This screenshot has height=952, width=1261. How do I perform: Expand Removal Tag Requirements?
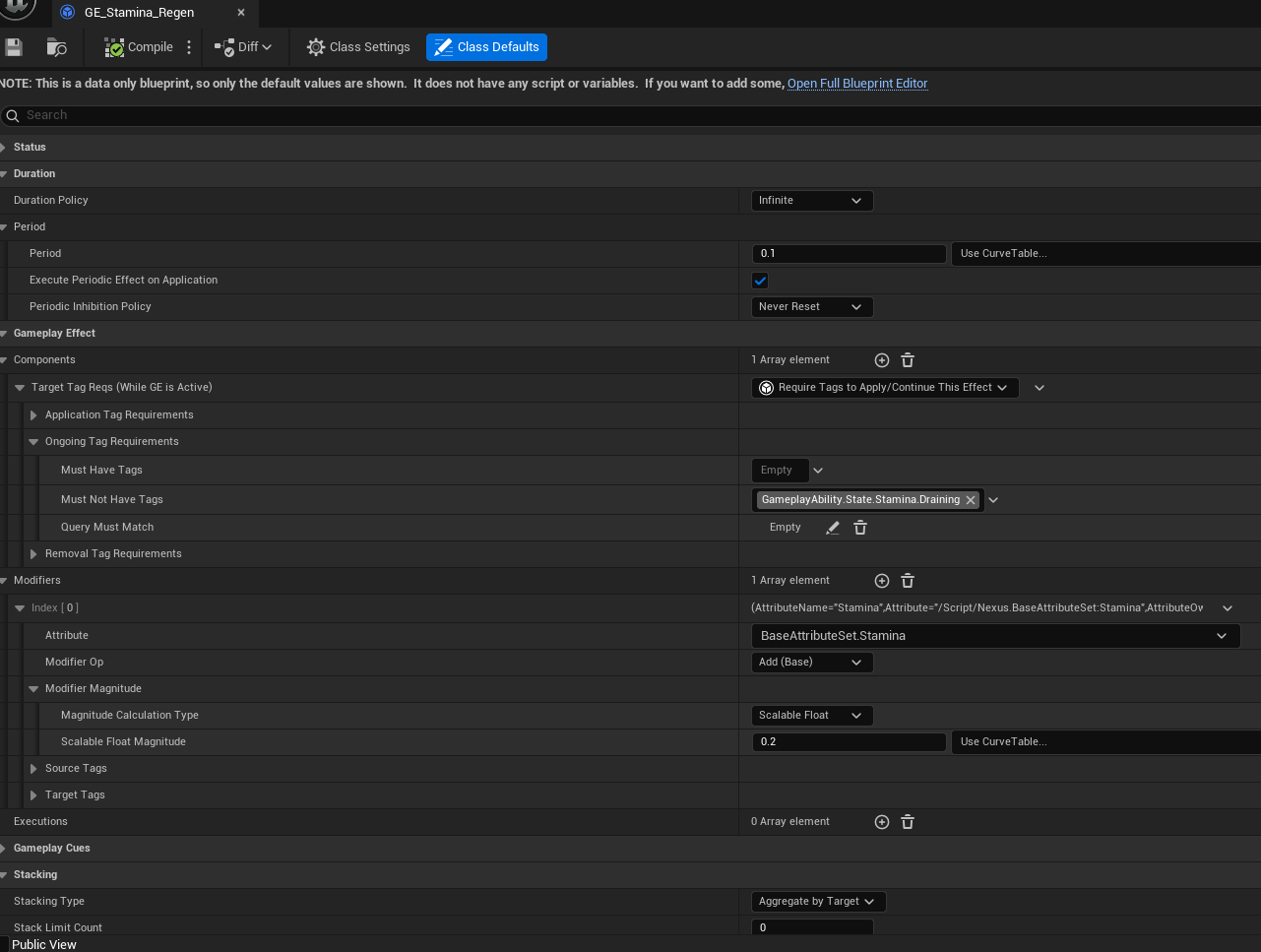click(33, 553)
